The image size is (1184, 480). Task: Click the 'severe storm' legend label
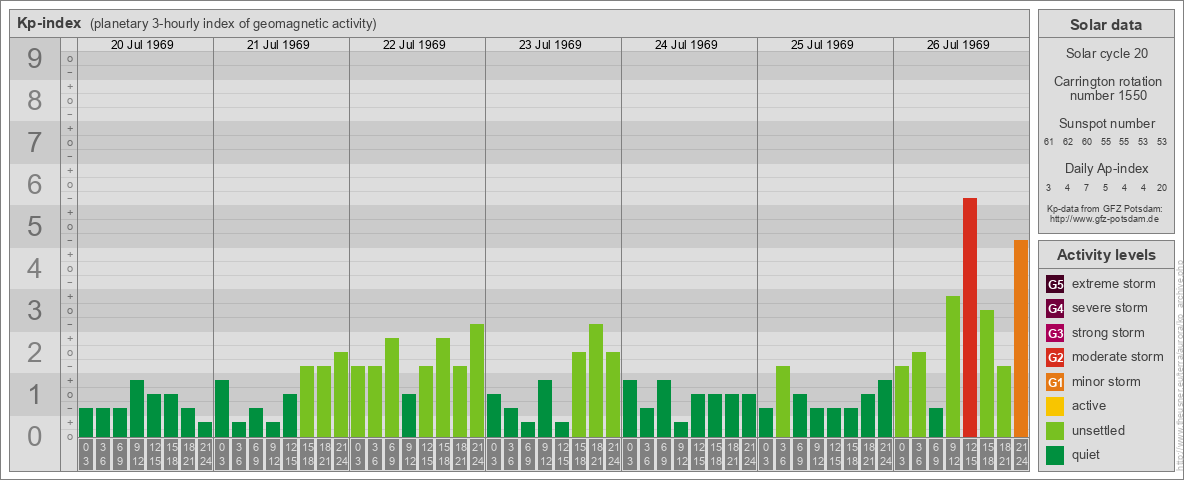click(x=1110, y=309)
